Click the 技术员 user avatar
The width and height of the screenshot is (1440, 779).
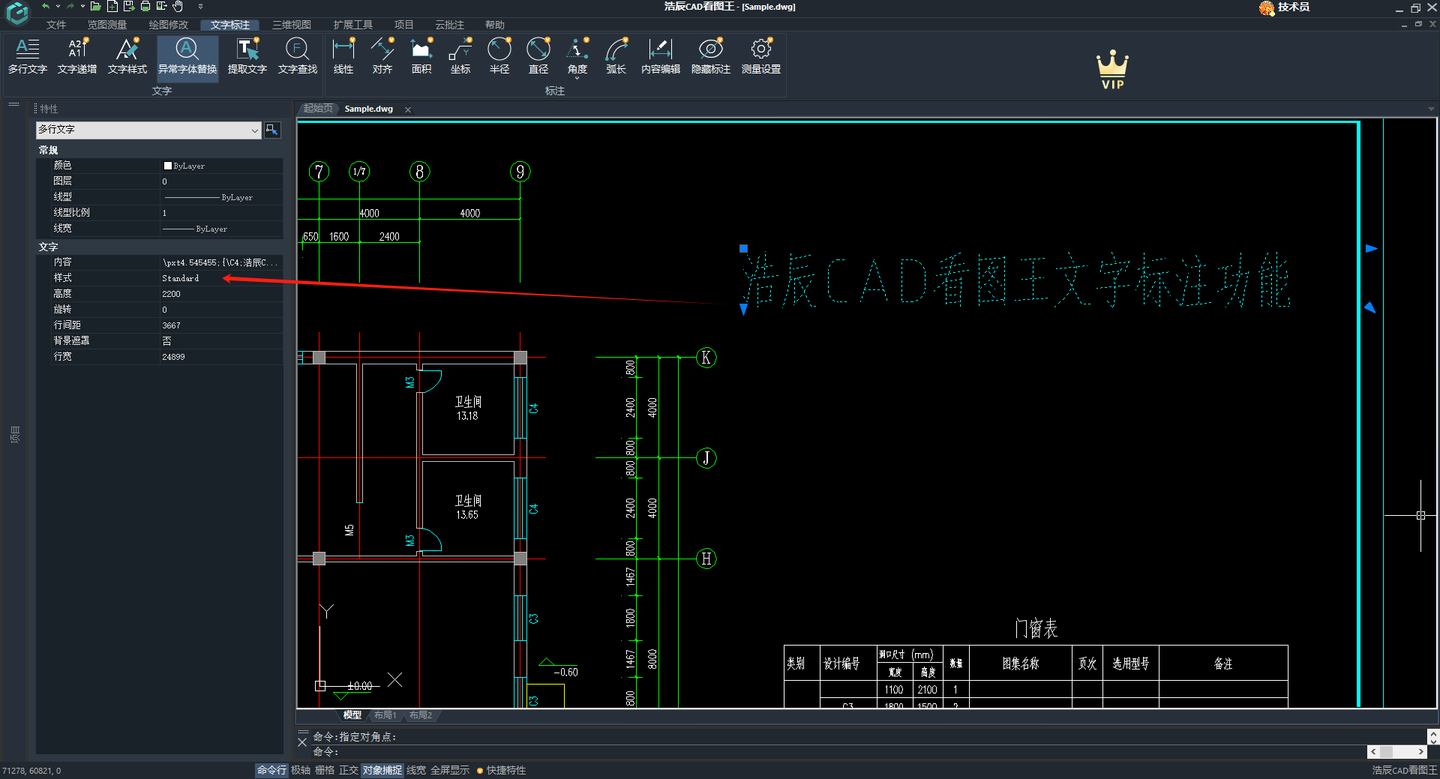1267,7
